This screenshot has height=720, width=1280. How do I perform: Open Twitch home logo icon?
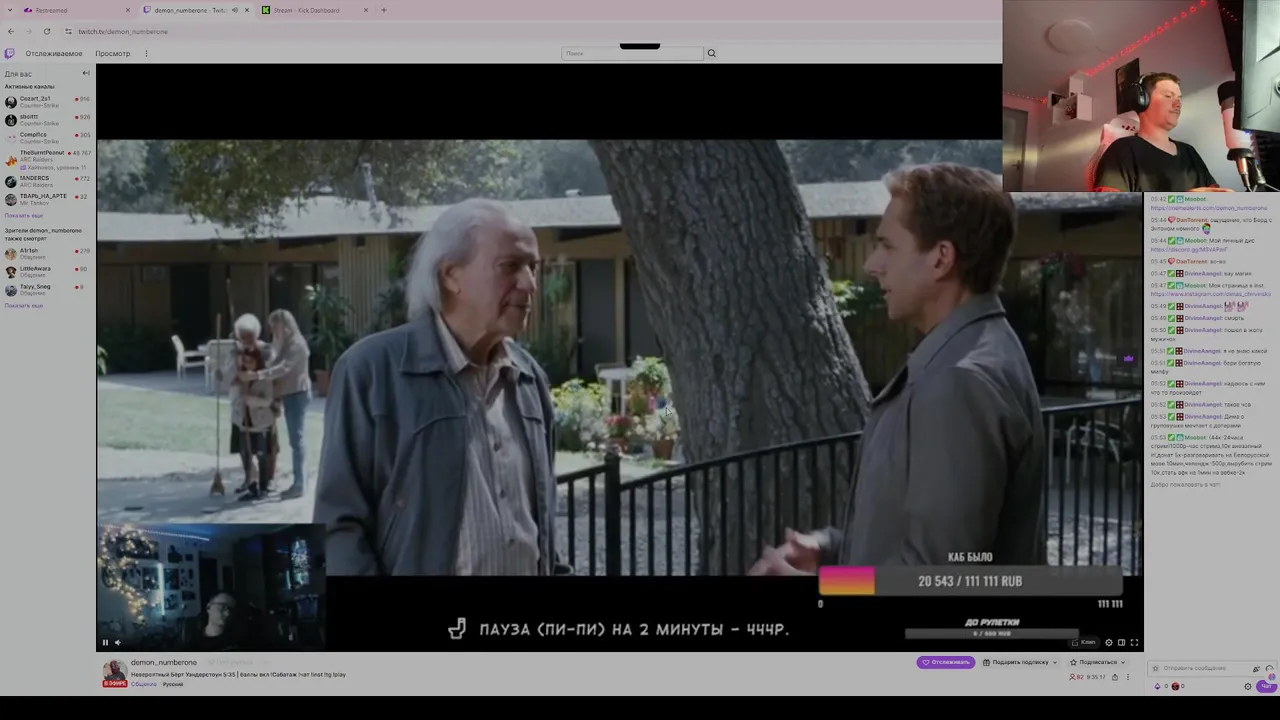[10, 53]
